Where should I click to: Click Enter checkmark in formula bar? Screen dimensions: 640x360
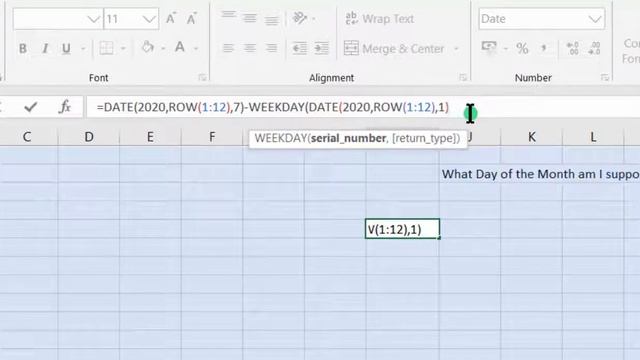click(x=31, y=107)
